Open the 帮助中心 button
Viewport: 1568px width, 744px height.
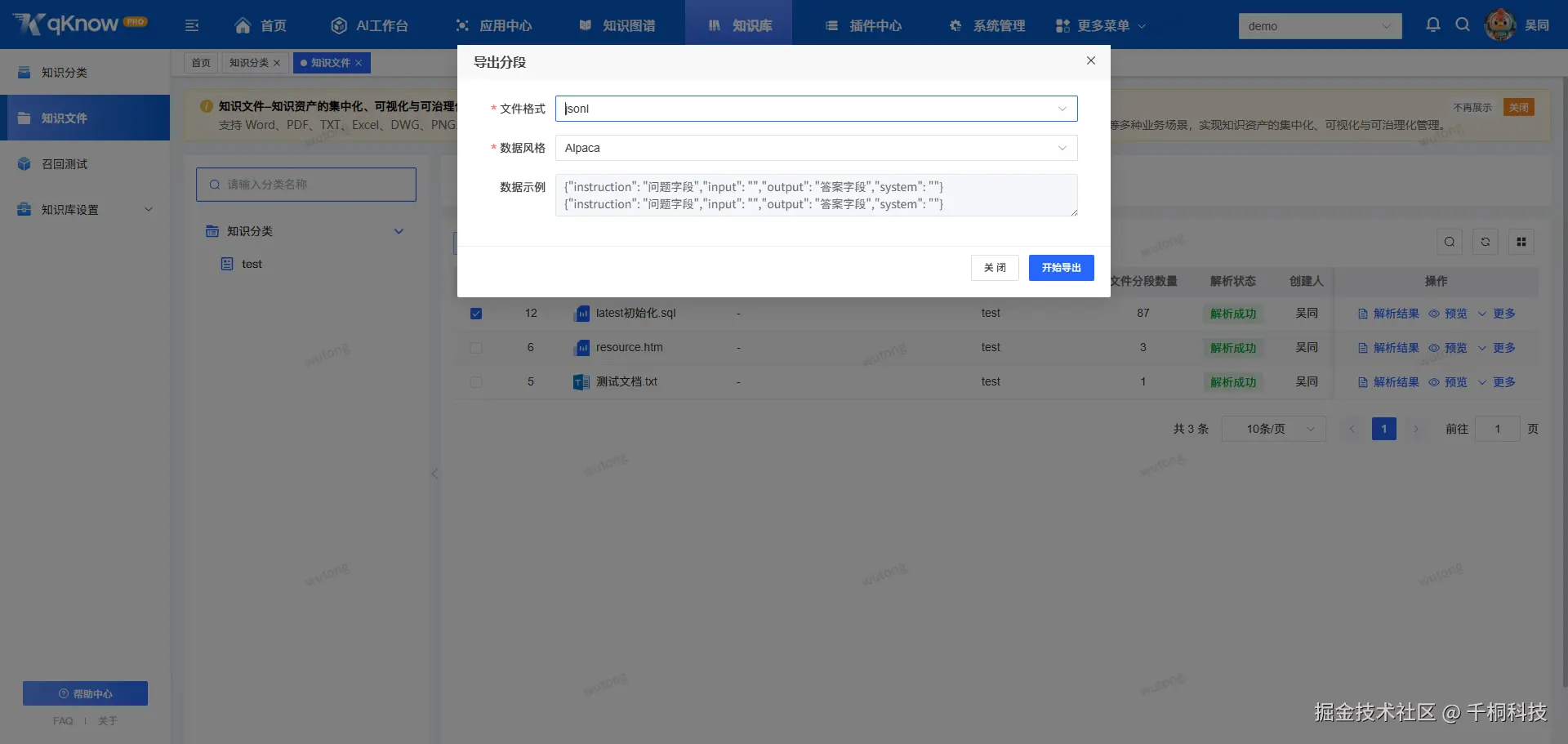pyautogui.click(x=85, y=693)
